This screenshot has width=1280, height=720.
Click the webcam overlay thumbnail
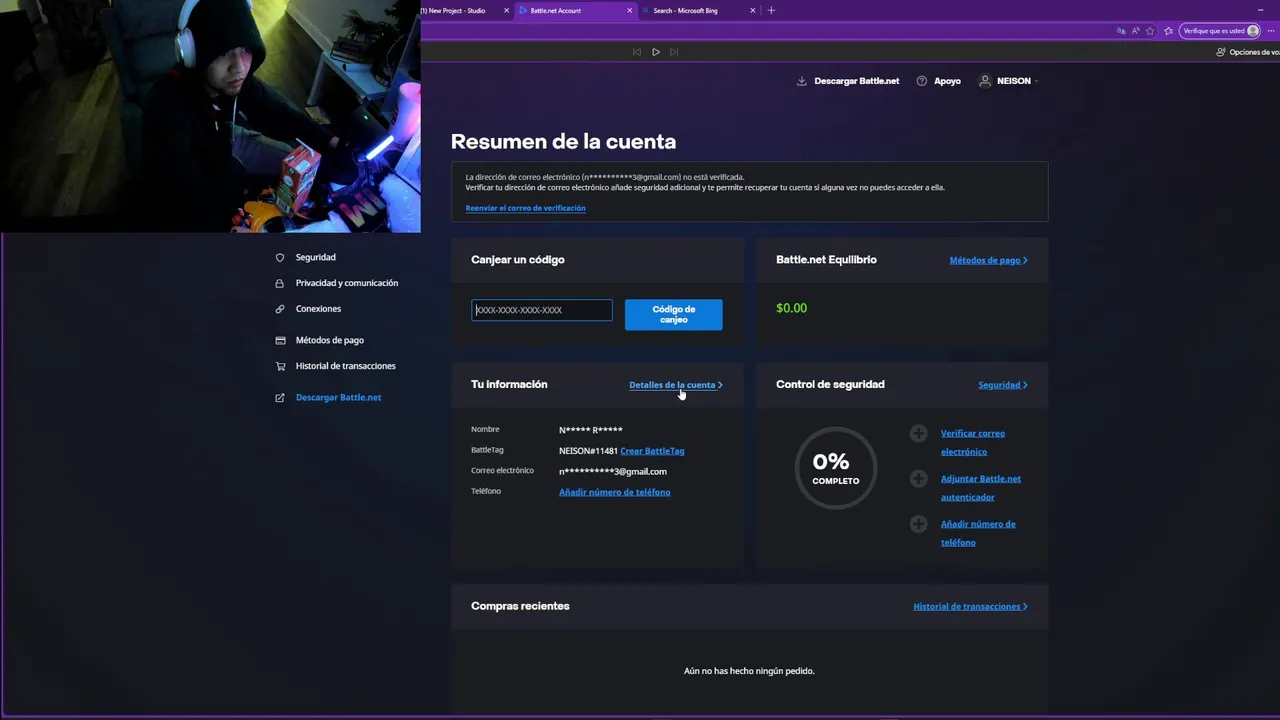(x=210, y=116)
